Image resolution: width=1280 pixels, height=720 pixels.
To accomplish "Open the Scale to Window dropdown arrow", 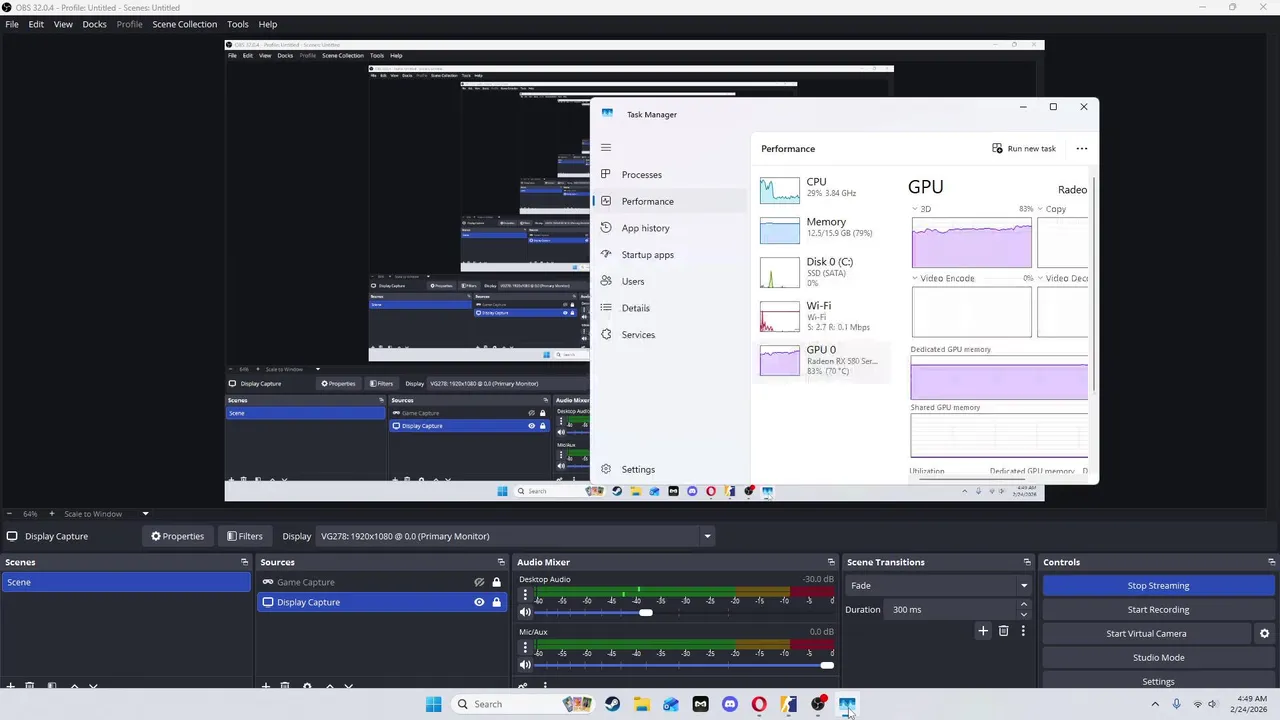I will point(145,514).
